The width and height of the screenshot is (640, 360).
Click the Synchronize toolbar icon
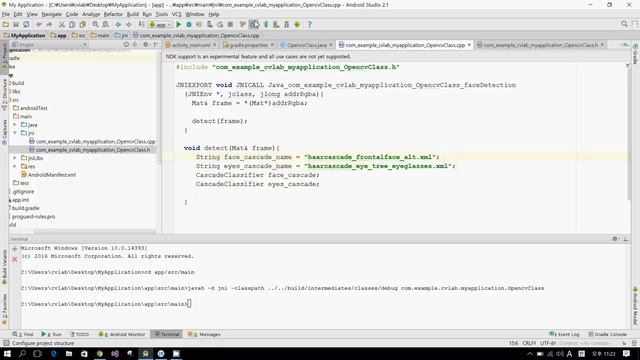point(26,24)
